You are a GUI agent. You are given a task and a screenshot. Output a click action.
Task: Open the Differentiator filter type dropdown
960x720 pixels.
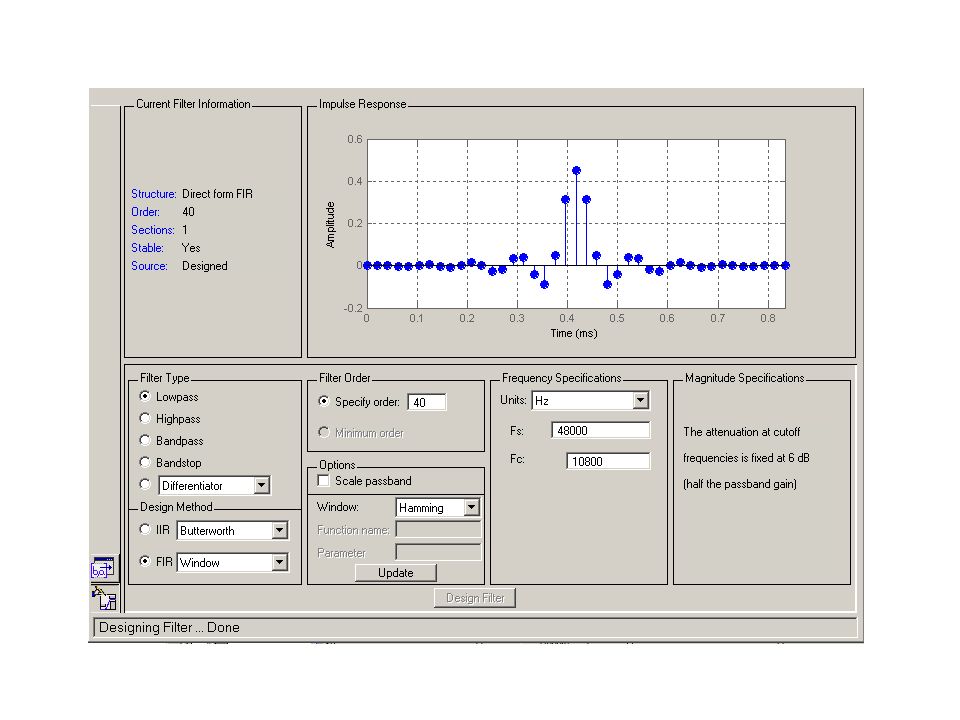tap(261, 486)
